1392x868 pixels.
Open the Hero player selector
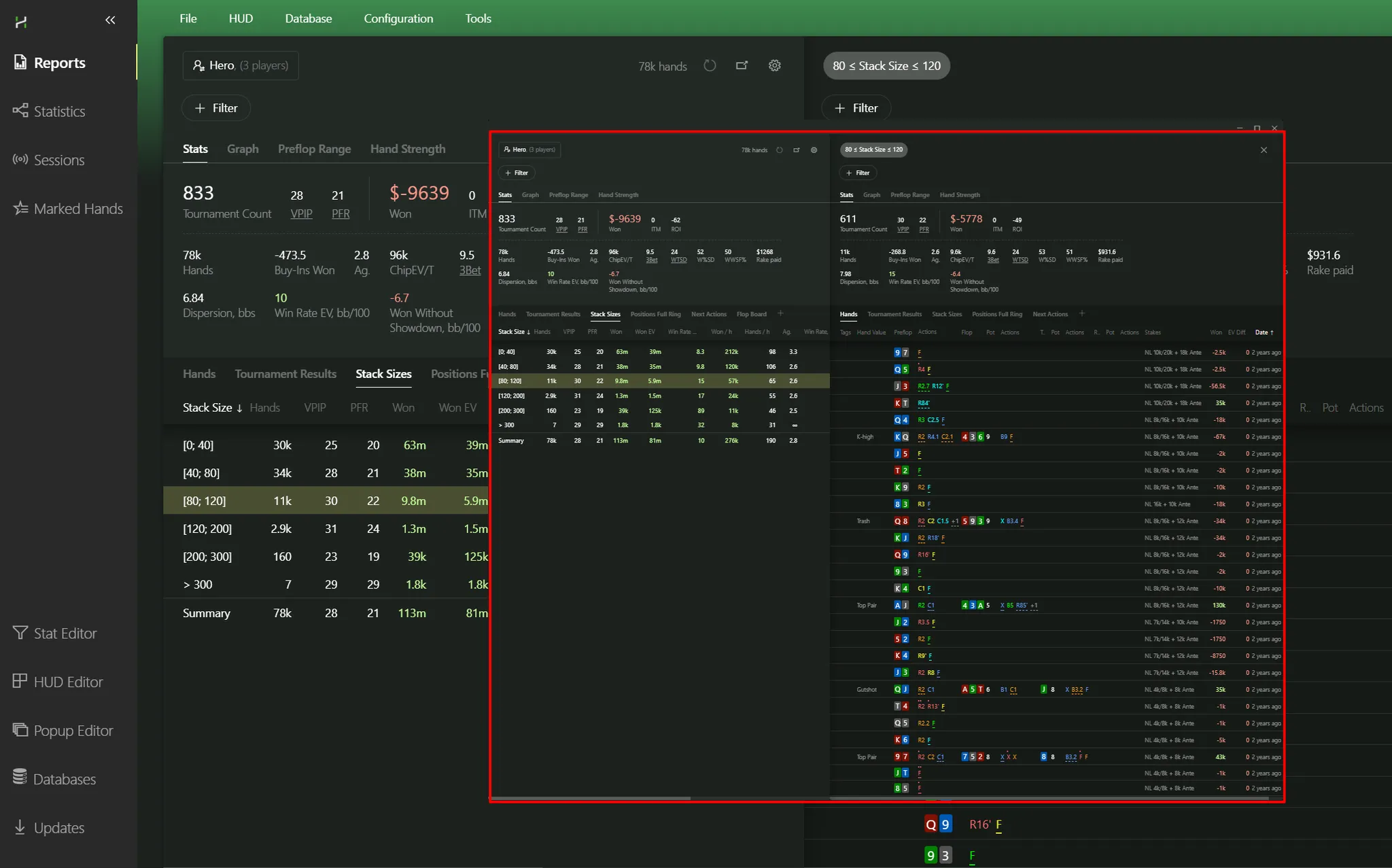(241, 66)
